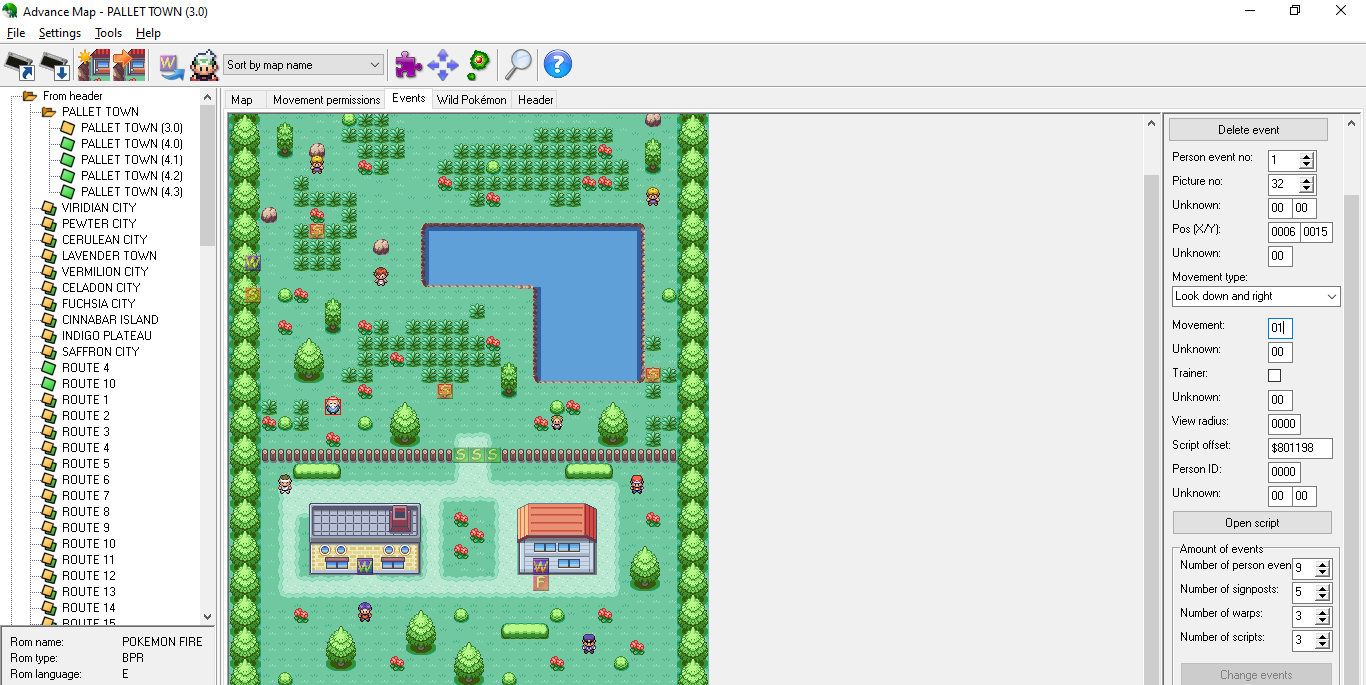
Task: Select the Script offset input field
Action: [x=1300, y=448]
